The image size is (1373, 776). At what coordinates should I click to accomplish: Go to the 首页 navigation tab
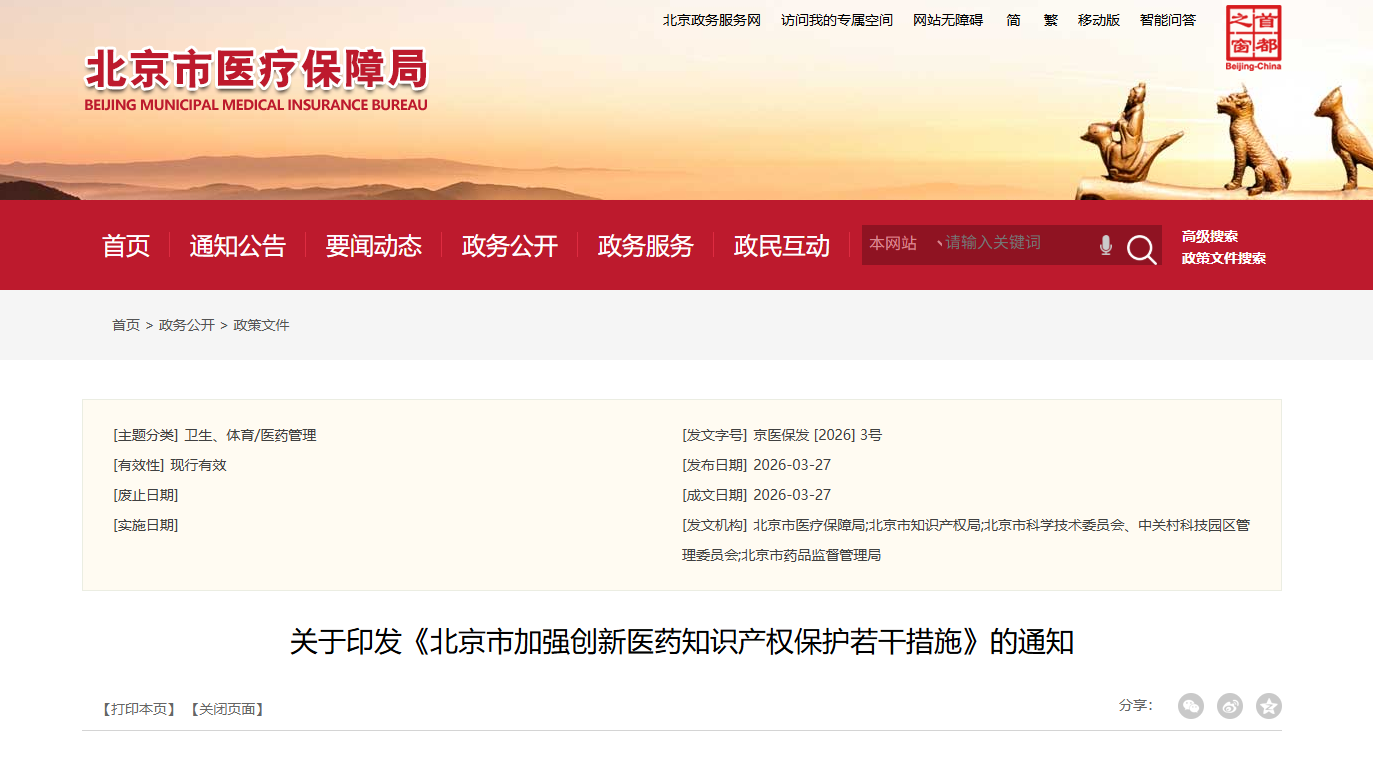click(x=125, y=246)
